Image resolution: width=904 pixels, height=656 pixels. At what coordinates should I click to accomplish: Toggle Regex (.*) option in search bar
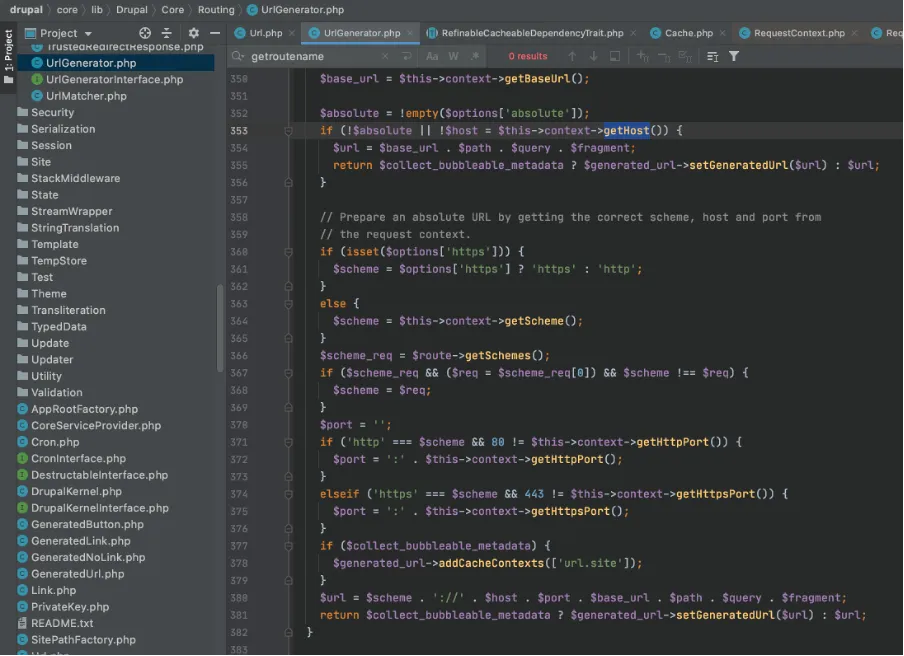tap(475, 56)
